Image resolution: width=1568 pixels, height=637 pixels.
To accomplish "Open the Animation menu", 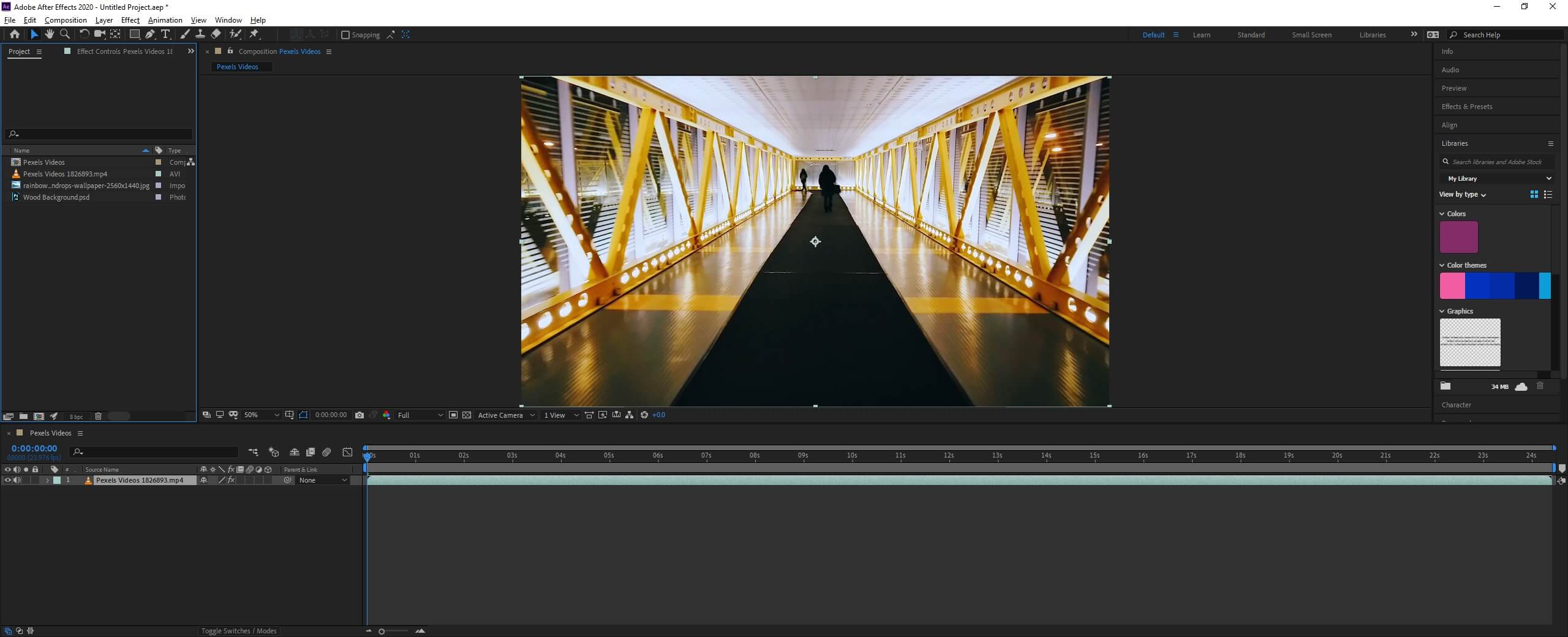I will 165,20.
